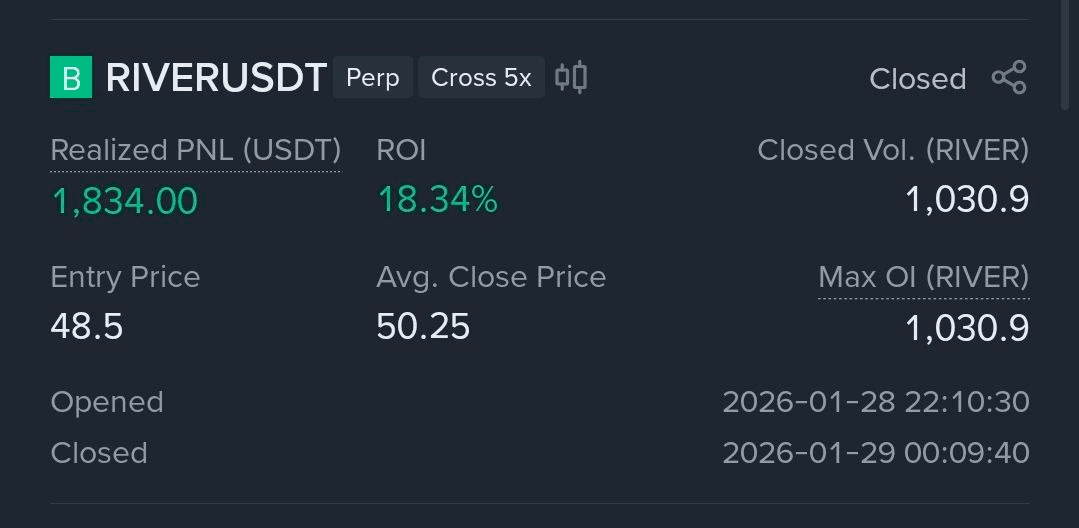Click the Closed Vol. (RIVER) label
1079x528 pixels.
[x=893, y=150]
